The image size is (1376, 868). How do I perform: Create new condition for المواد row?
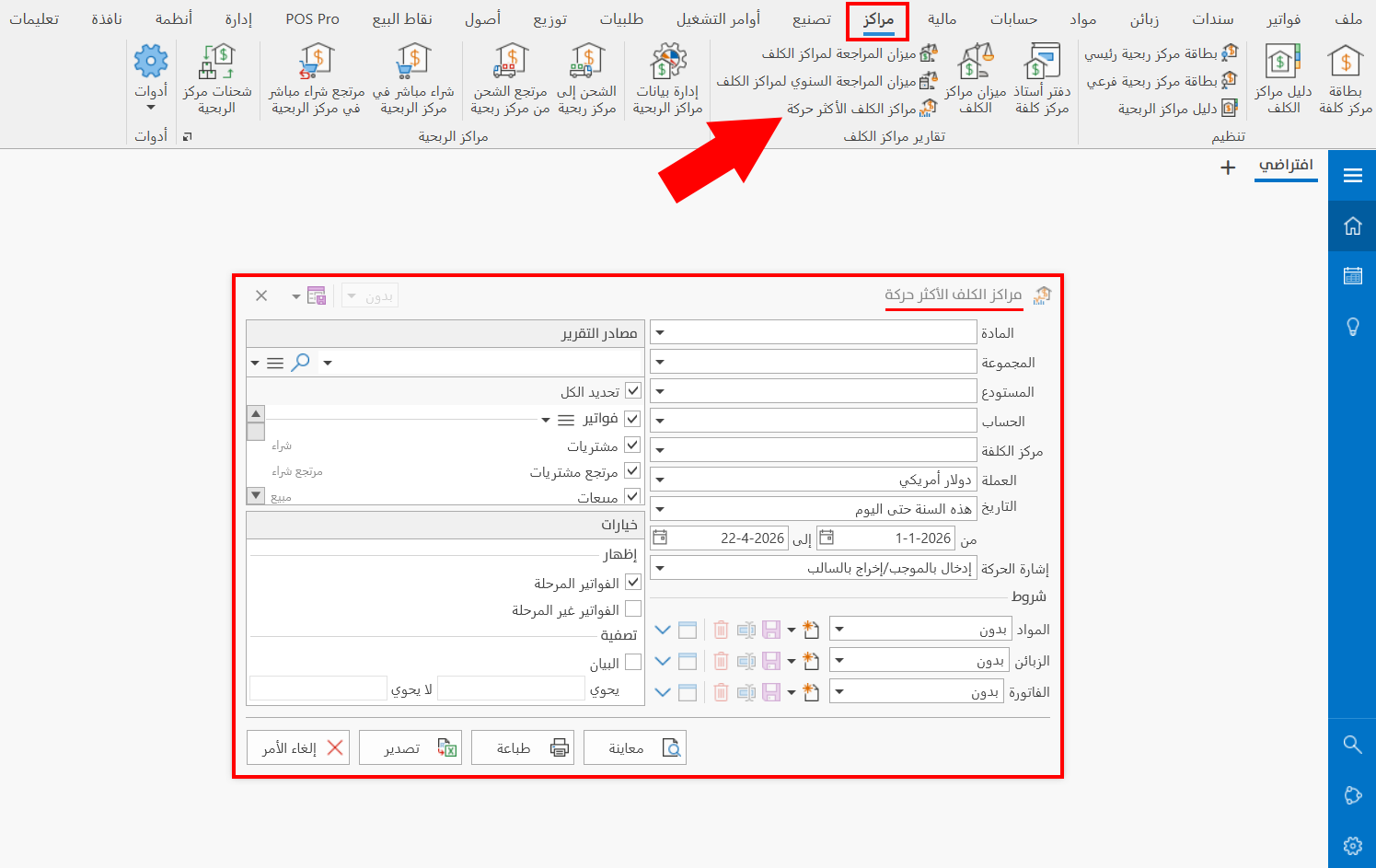click(810, 630)
